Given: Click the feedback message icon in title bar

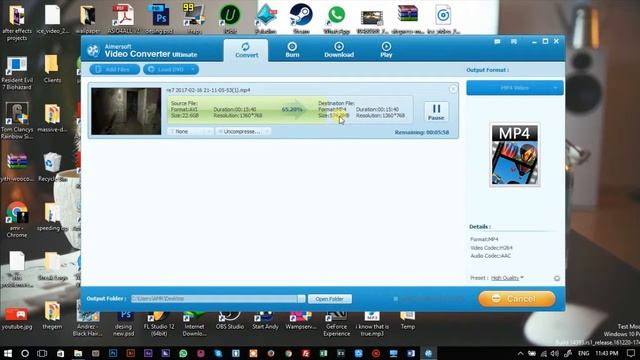Looking at the screenshot, I should point(497,42).
